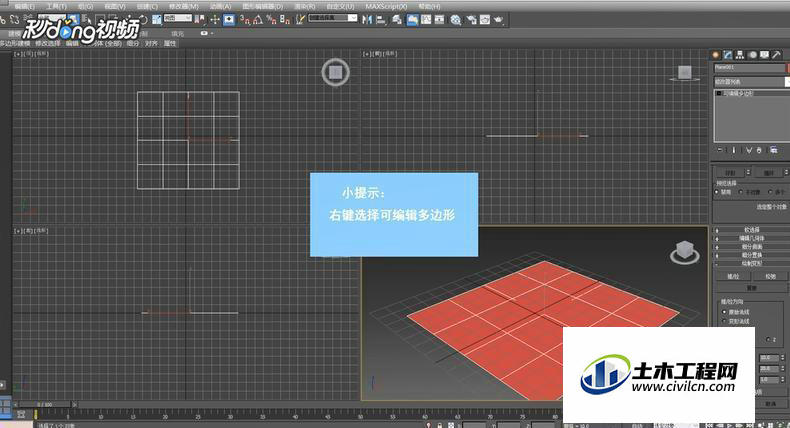This screenshot has height=428, width=790.
Task: Click the configure modifier sets icon
Action: click(773, 150)
